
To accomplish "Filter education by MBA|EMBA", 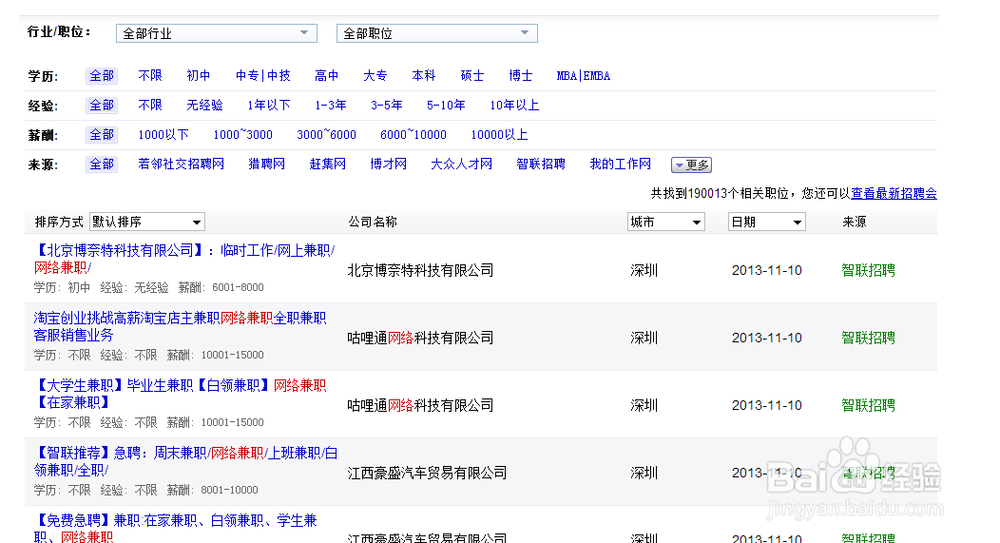I will pyautogui.click(x=584, y=76).
